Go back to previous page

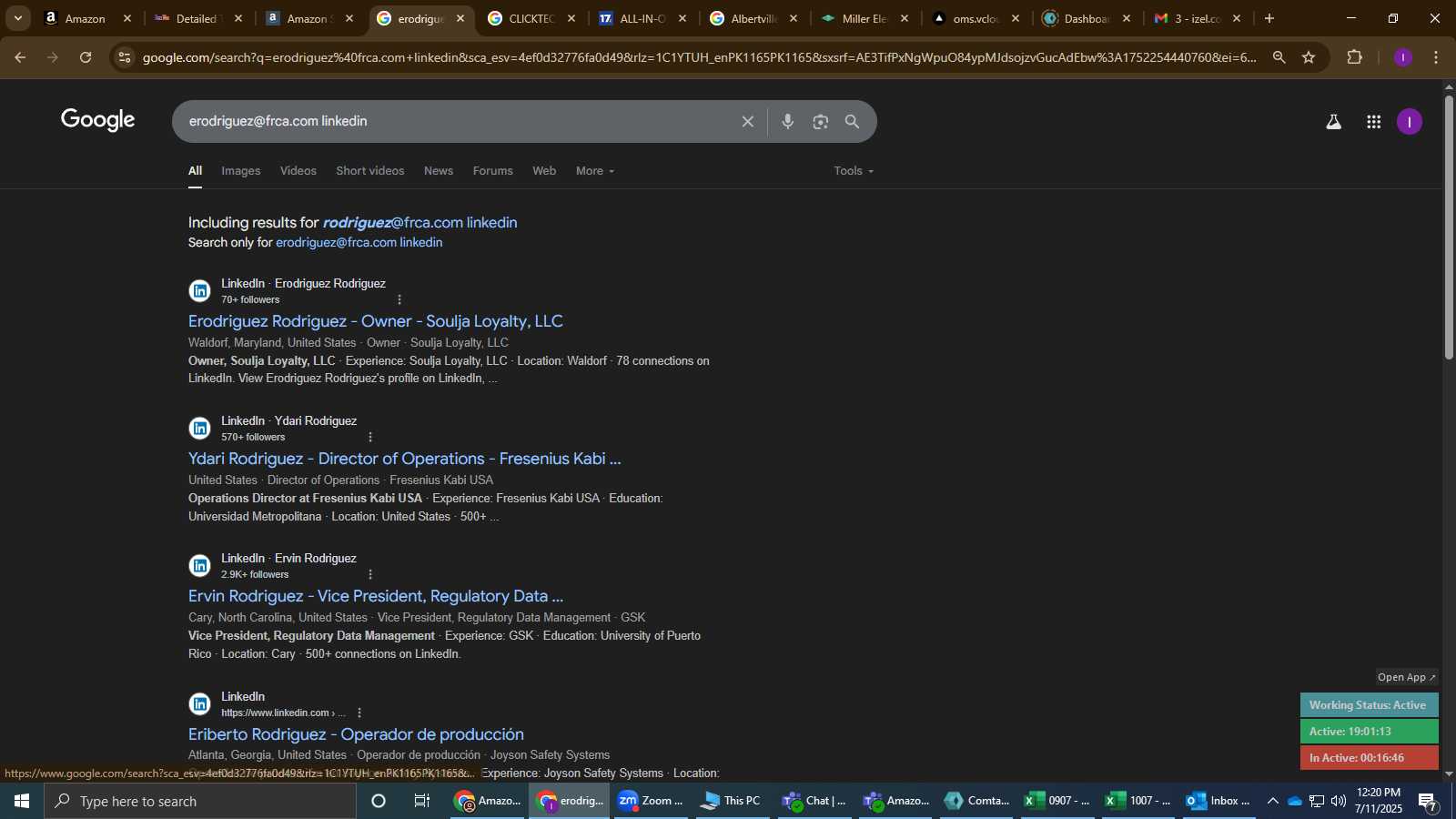click(20, 57)
